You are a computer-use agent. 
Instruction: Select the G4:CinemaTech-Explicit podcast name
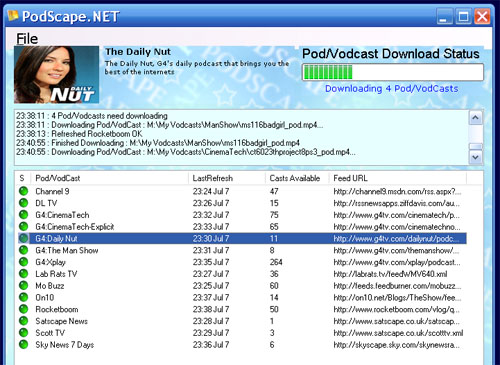75,227
